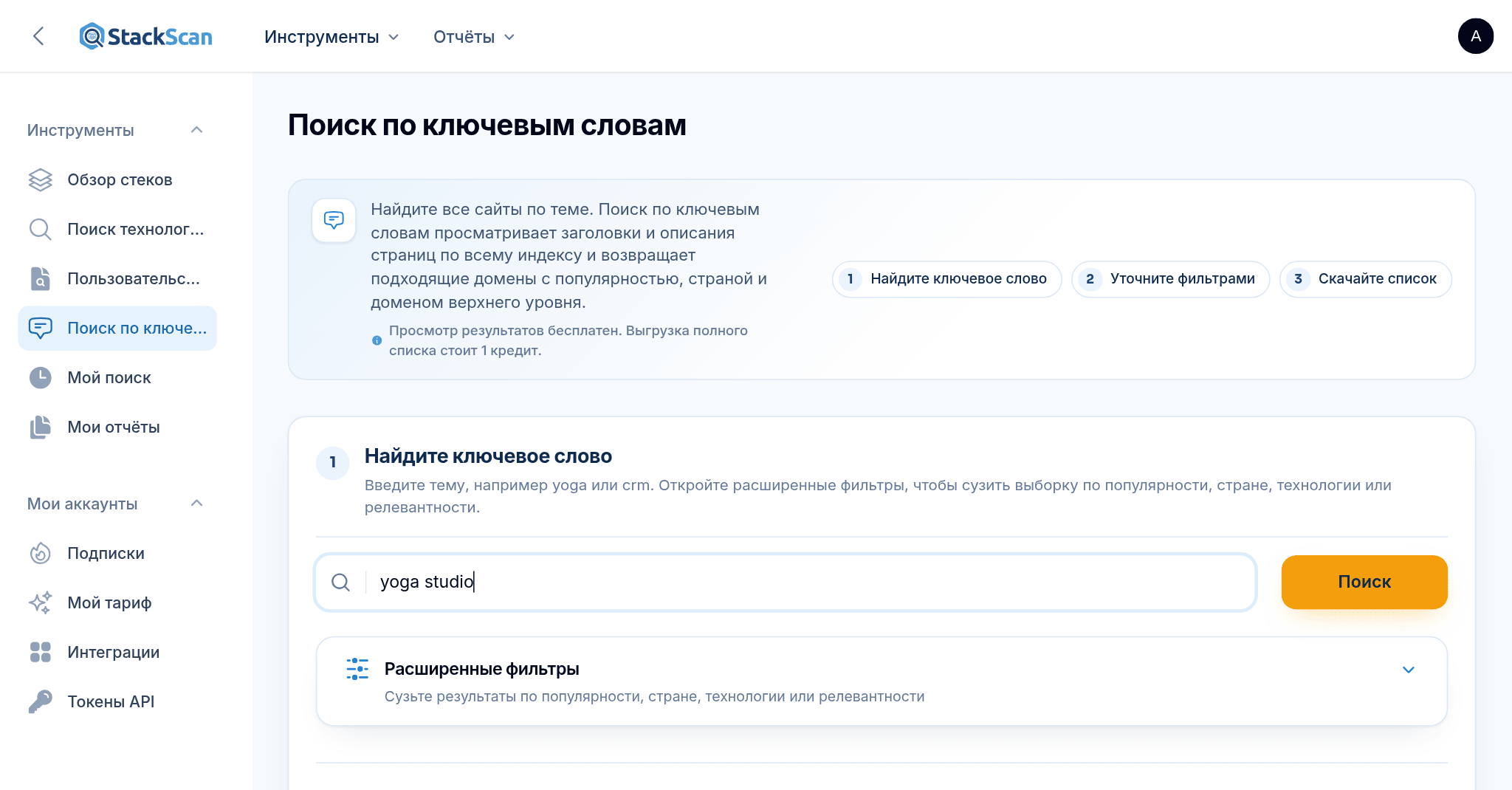The width and height of the screenshot is (1512, 790).
Task: Click the Поиск технологий magnifier icon
Action: (x=41, y=230)
